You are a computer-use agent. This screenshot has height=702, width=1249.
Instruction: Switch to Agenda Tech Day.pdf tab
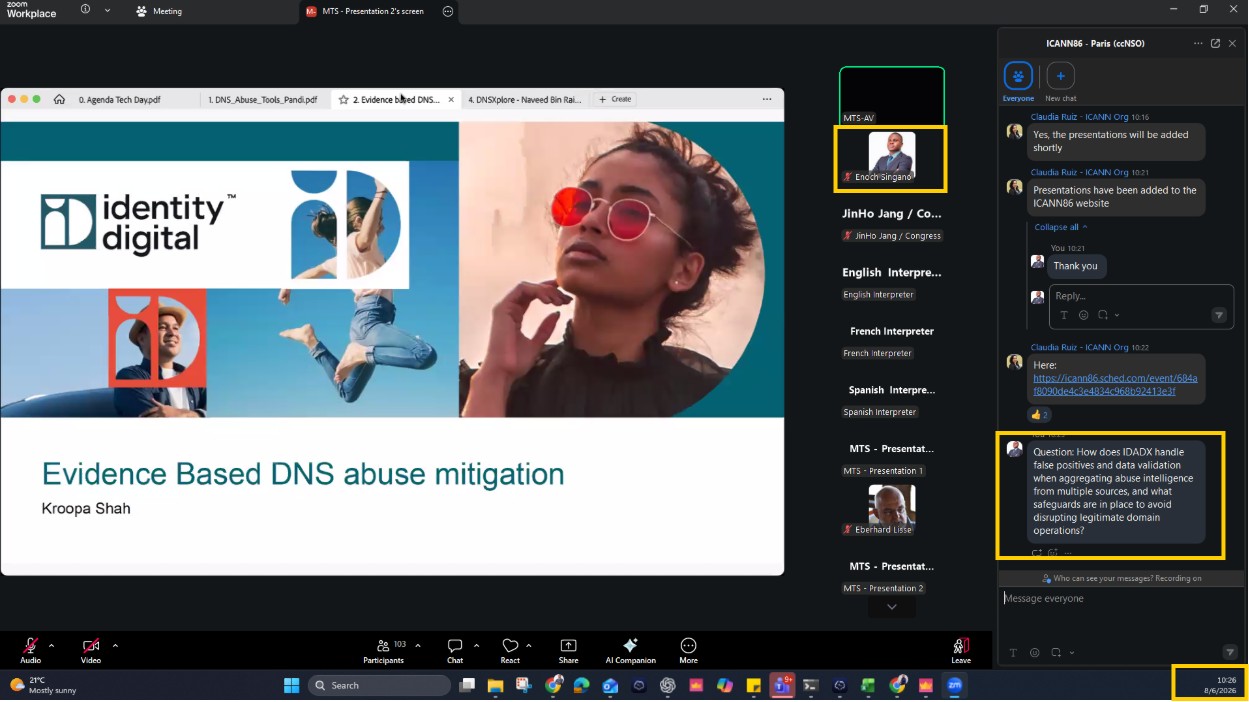(x=120, y=100)
